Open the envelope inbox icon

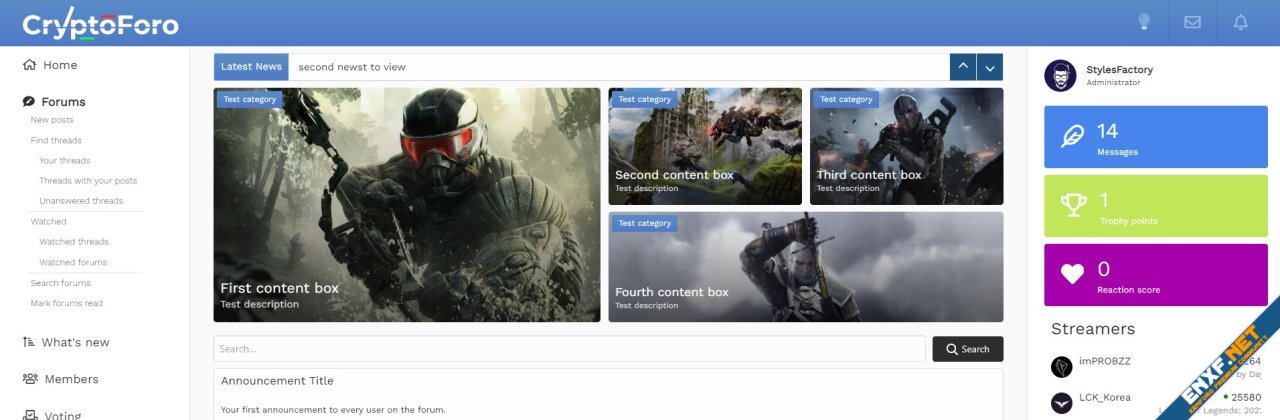coord(1192,22)
